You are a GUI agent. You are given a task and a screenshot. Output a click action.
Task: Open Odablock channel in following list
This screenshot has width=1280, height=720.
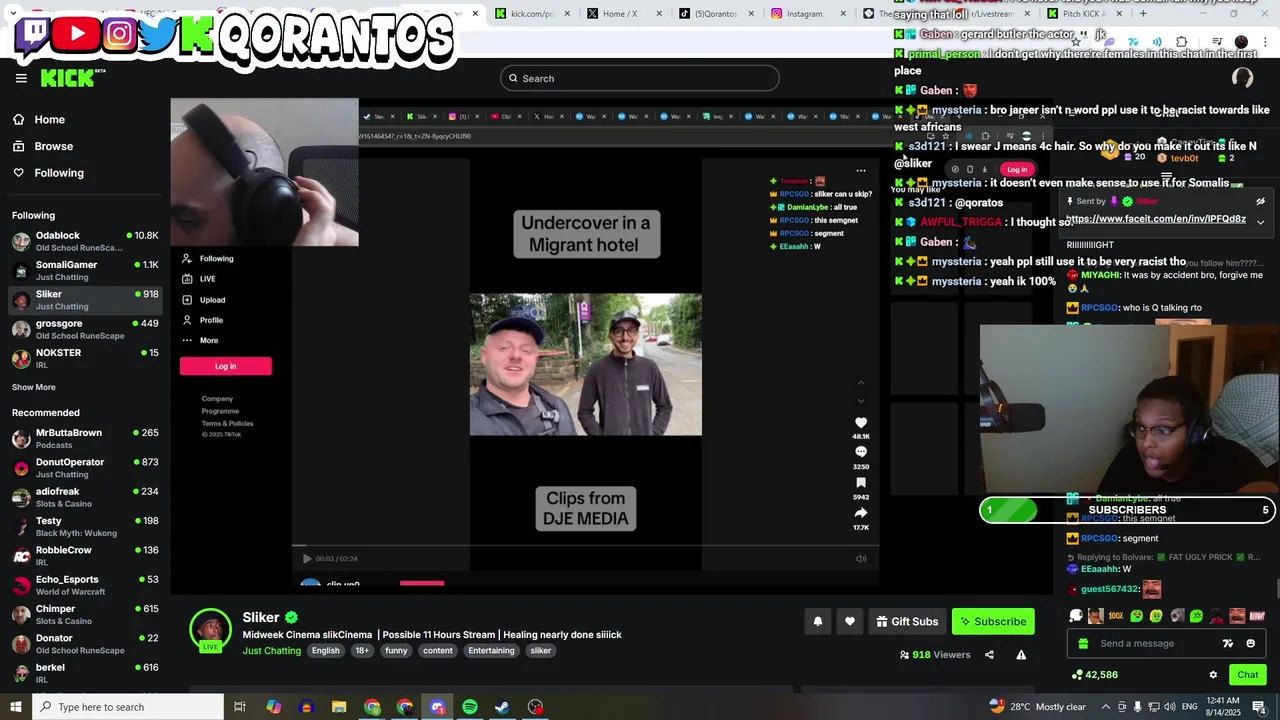point(85,241)
